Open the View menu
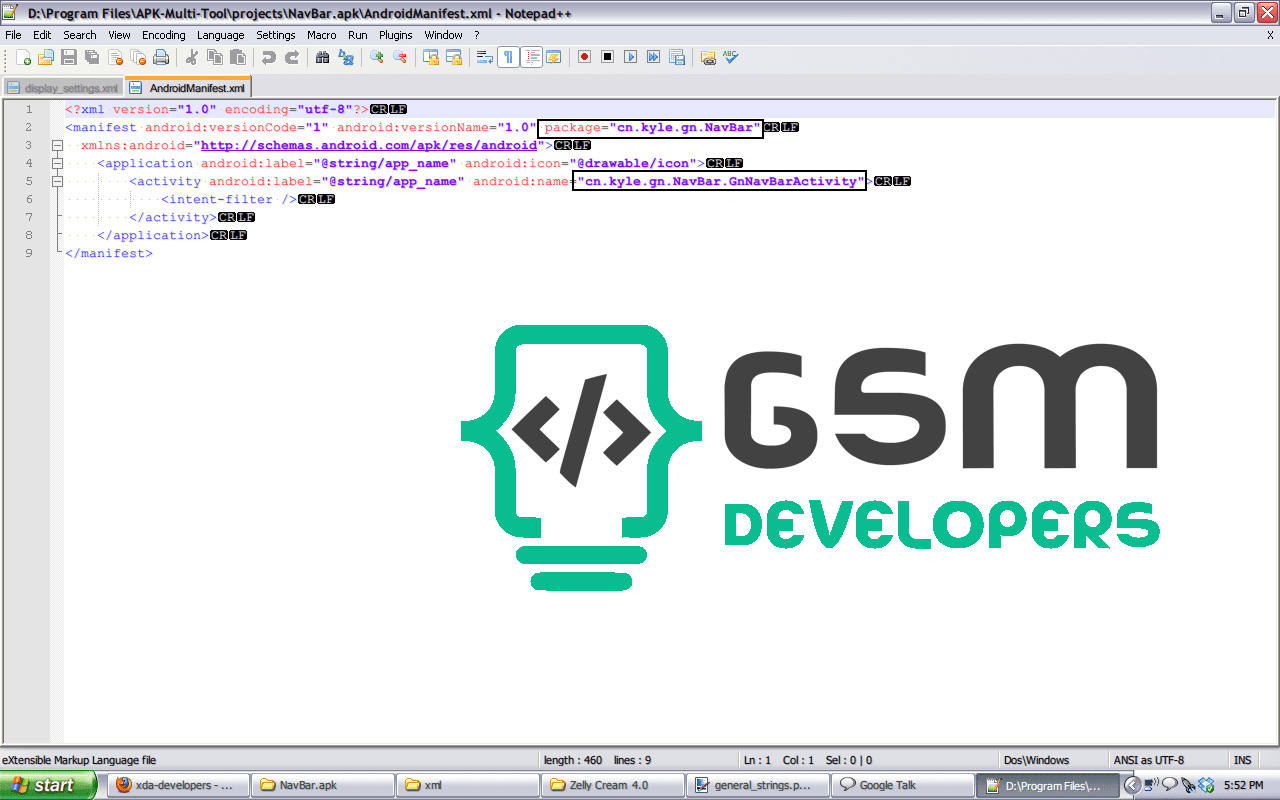The image size is (1280, 800). click(119, 35)
